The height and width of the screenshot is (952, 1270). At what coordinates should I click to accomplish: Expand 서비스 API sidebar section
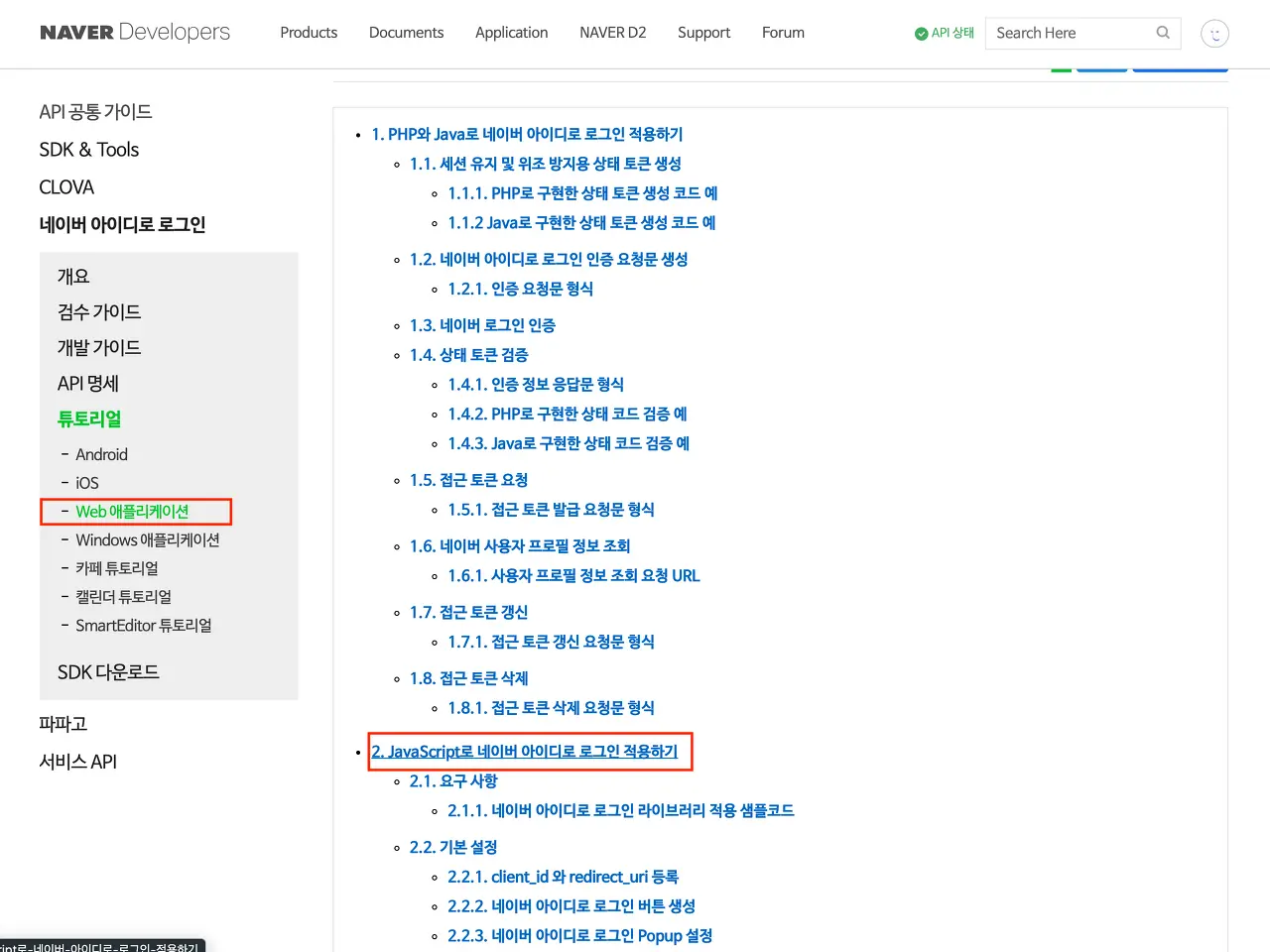pyautogui.click(x=77, y=762)
